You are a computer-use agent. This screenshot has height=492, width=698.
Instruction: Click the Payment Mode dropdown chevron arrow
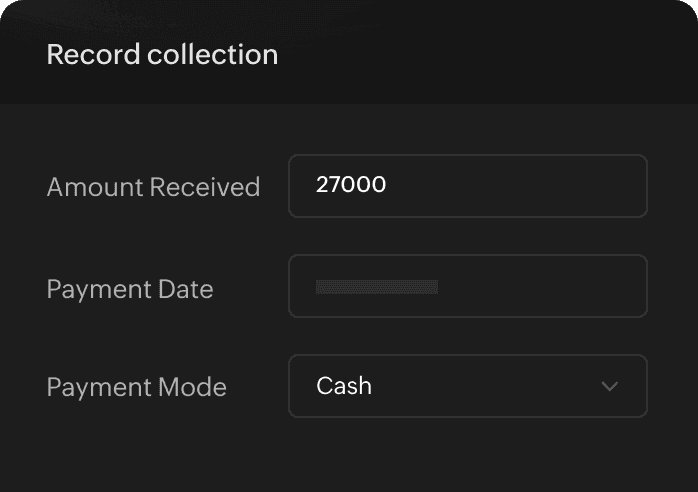pos(609,386)
